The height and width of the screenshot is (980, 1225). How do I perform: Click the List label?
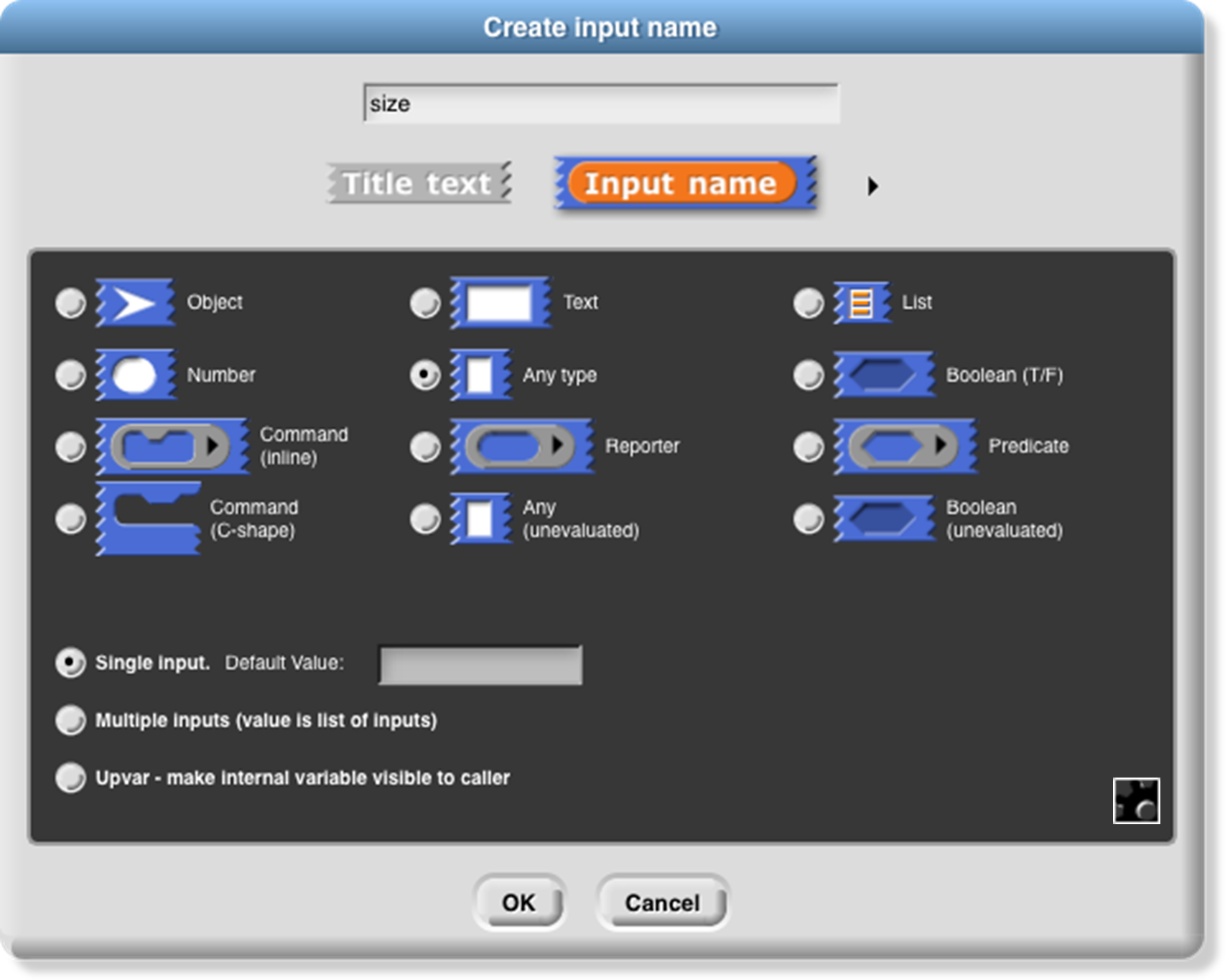coord(917,302)
